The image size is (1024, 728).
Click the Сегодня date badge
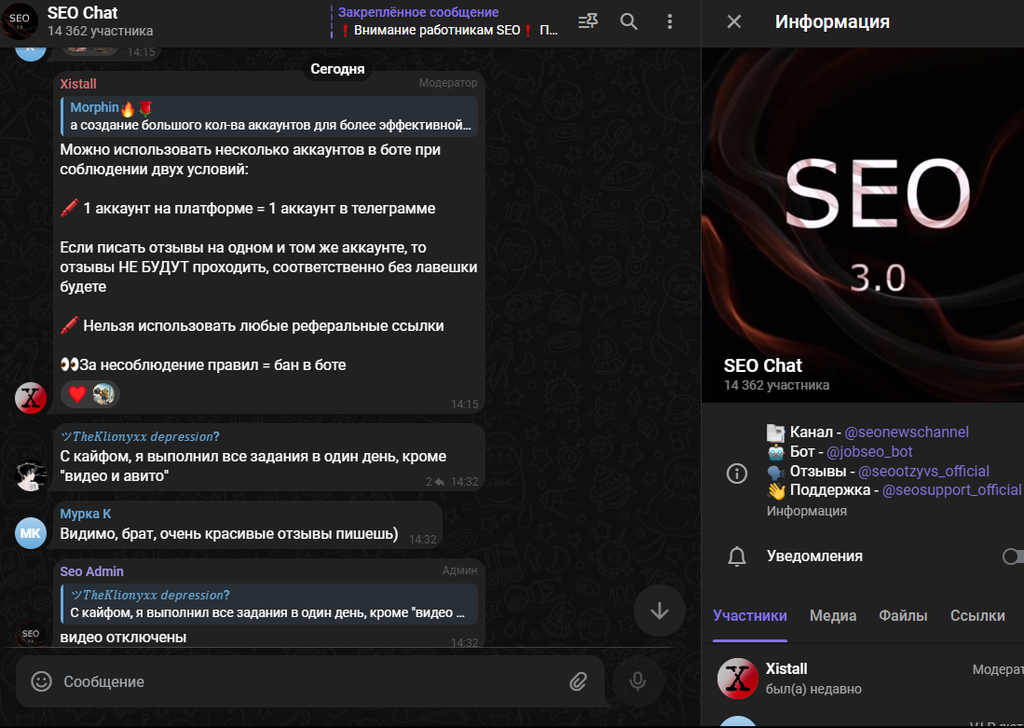pyautogui.click(x=338, y=69)
